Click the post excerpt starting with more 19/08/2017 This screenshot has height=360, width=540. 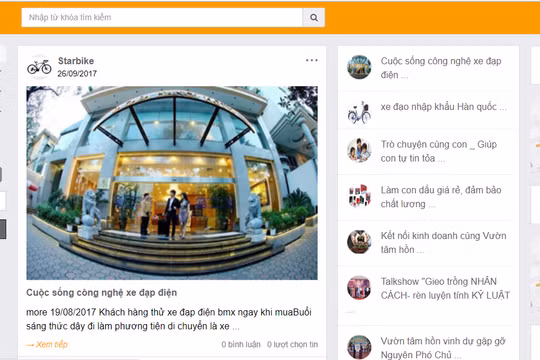click(169, 319)
